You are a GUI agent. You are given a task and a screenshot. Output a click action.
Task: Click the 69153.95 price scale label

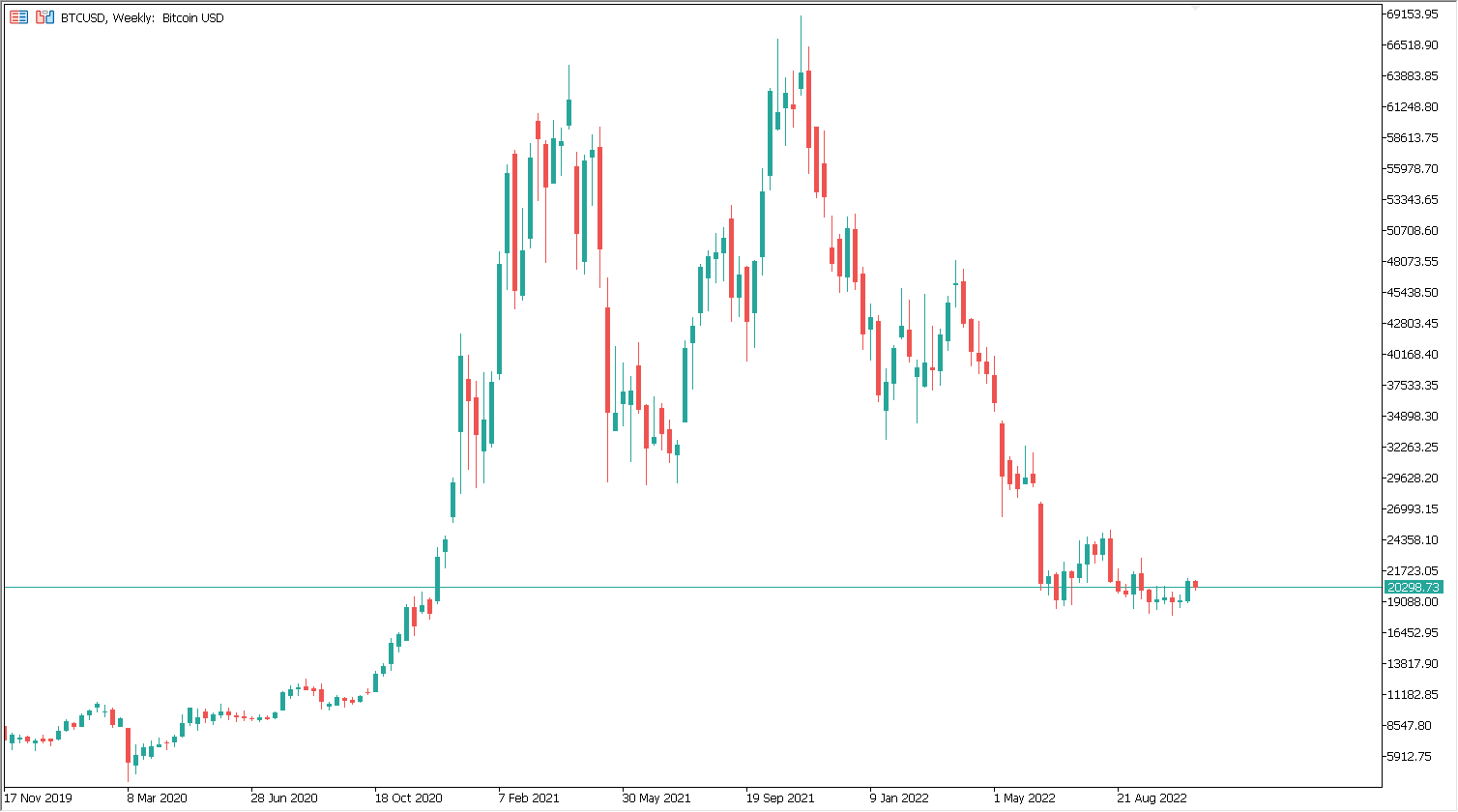pos(1413,14)
